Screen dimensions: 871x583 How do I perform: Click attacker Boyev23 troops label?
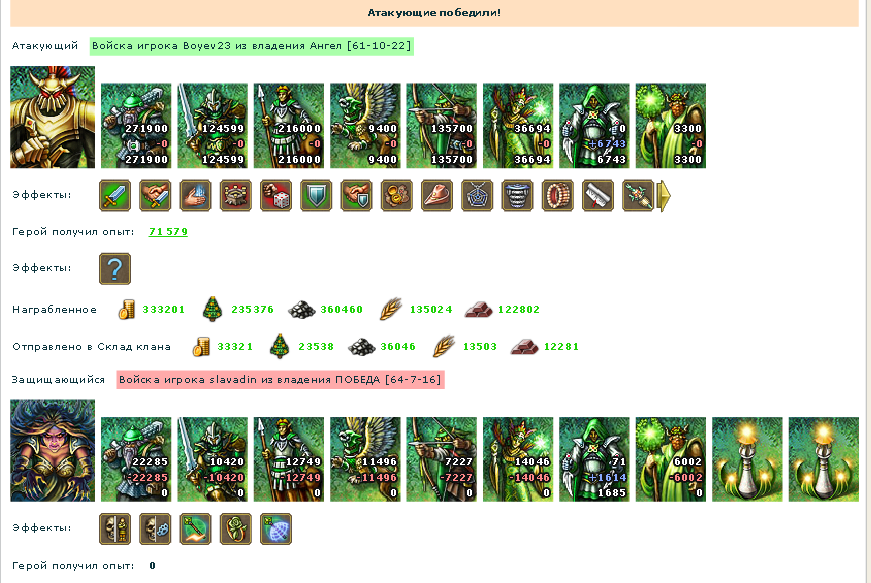pyautogui.click(x=252, y=46)
